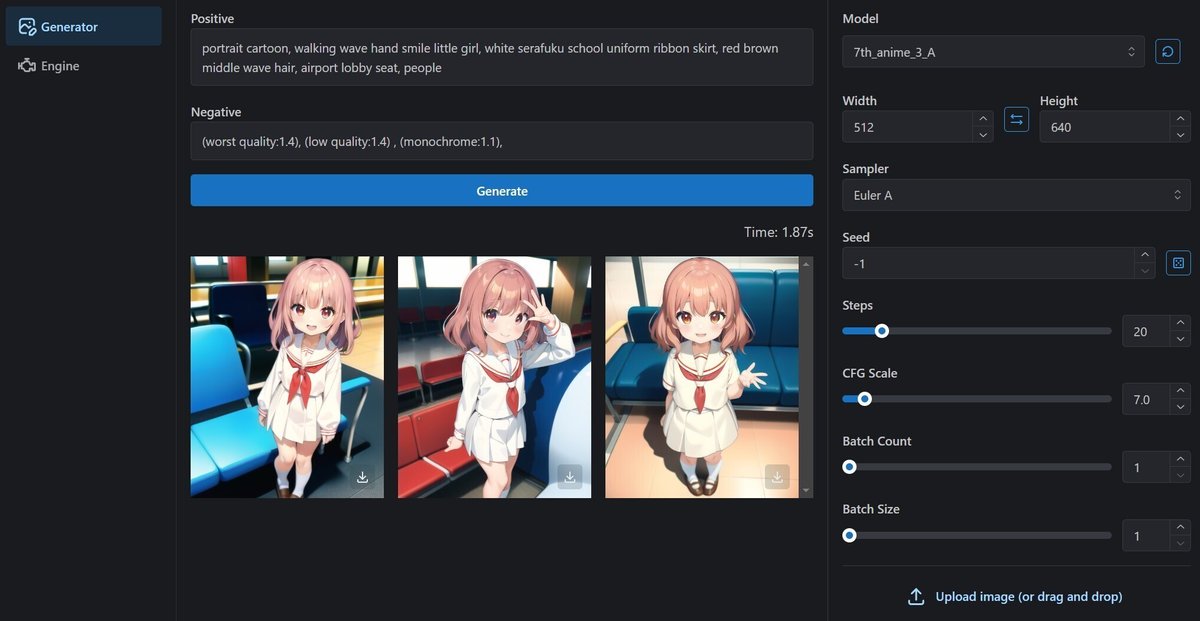
Task: Click the Time: 1.87s text
Action: click(779, 232)
